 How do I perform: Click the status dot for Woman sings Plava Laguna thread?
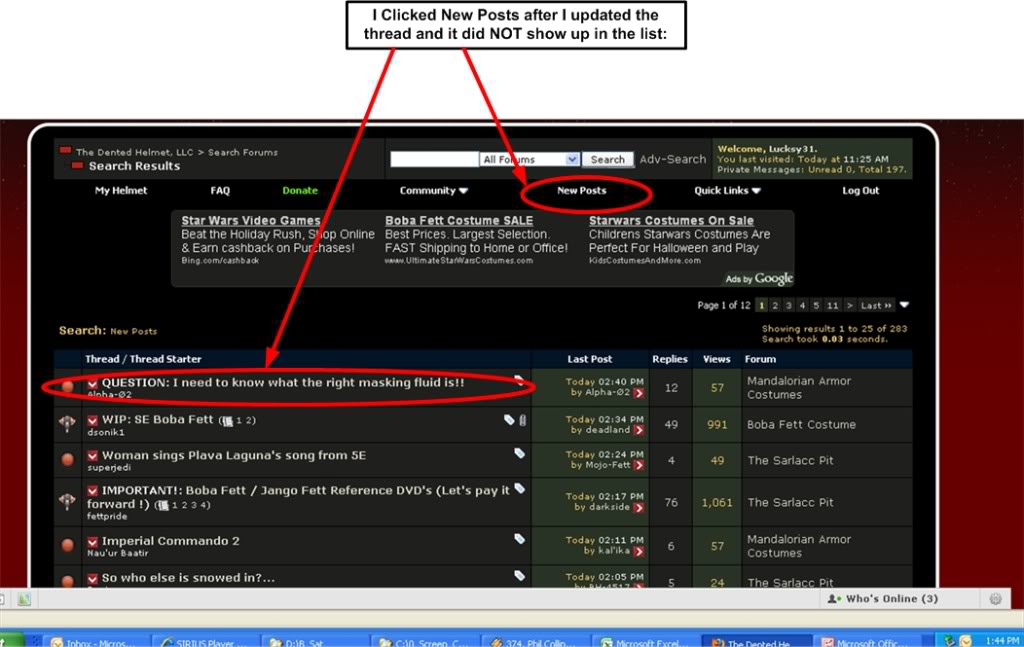[67, 459]
